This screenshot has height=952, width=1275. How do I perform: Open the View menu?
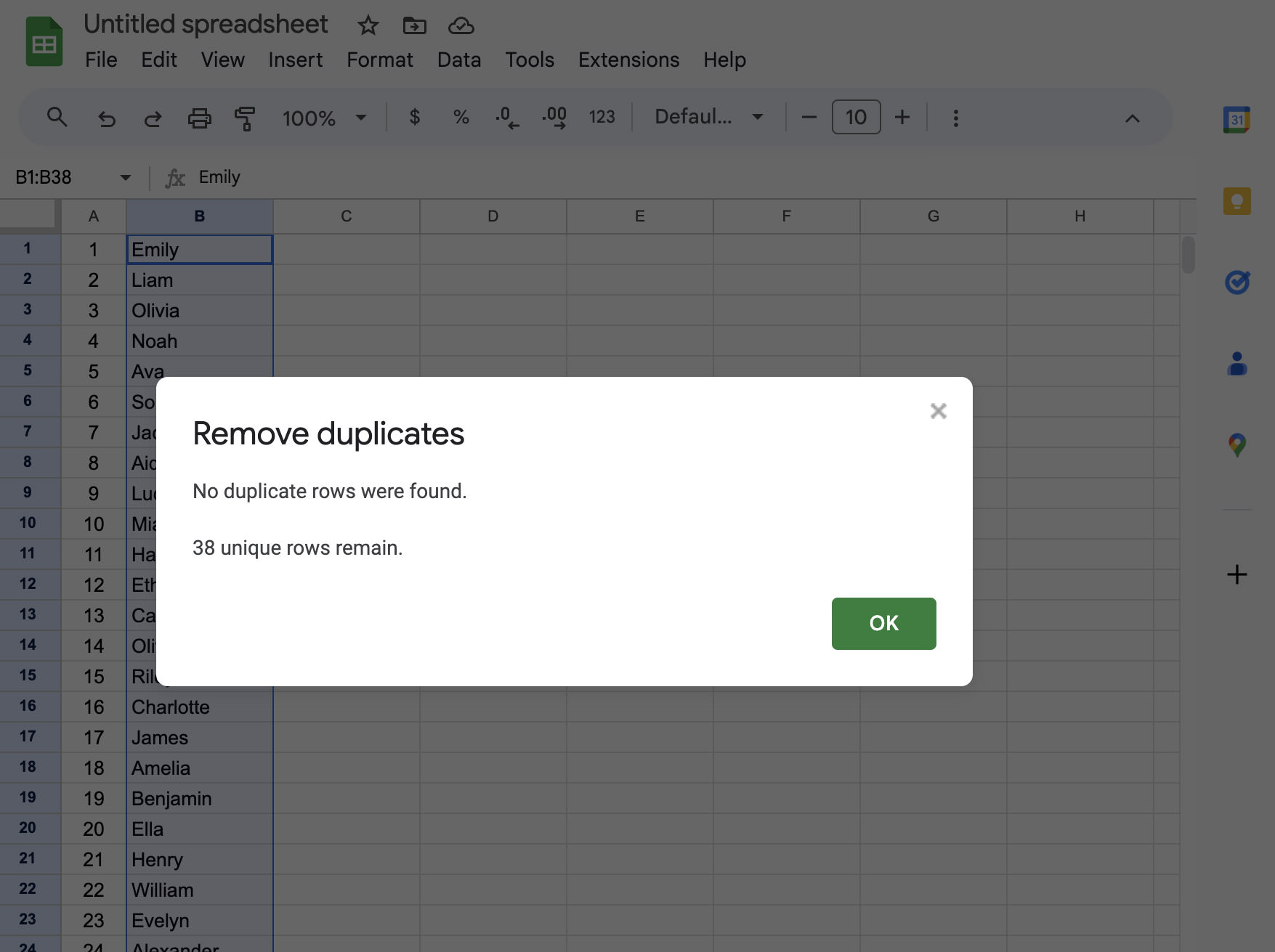coord(222,60)
